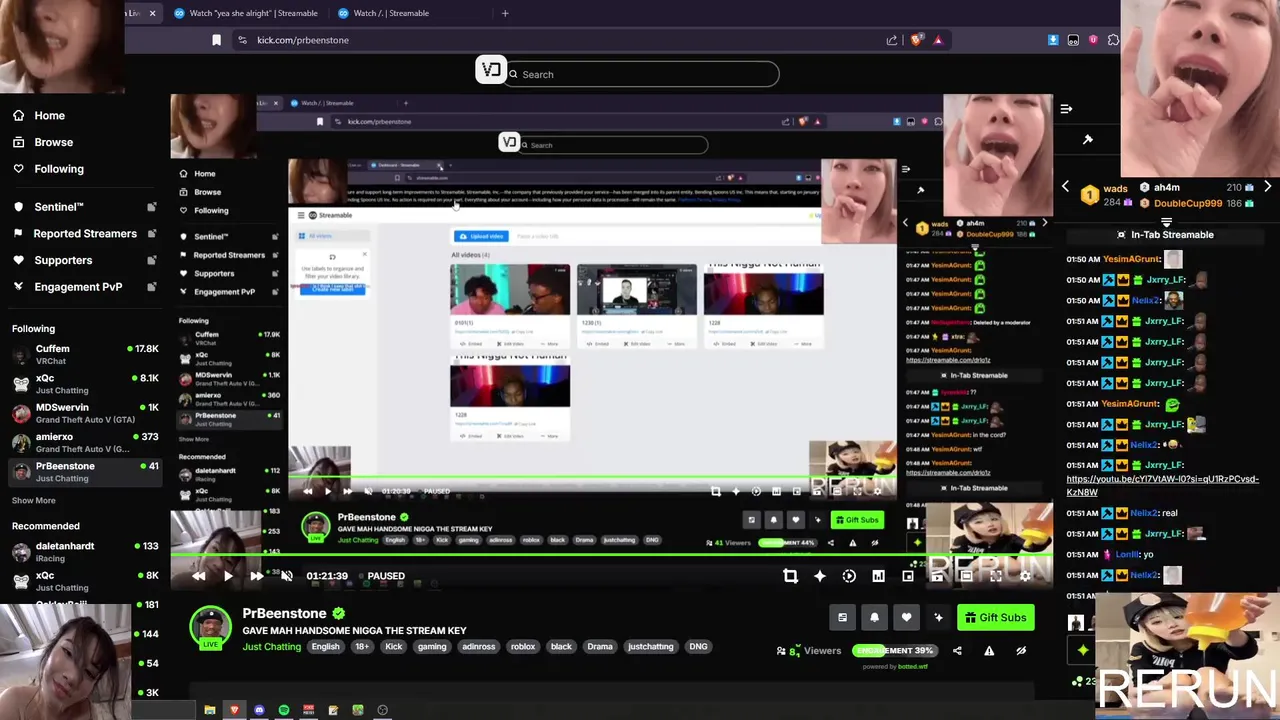Open the Home page in sidebar

coord(40,115)
